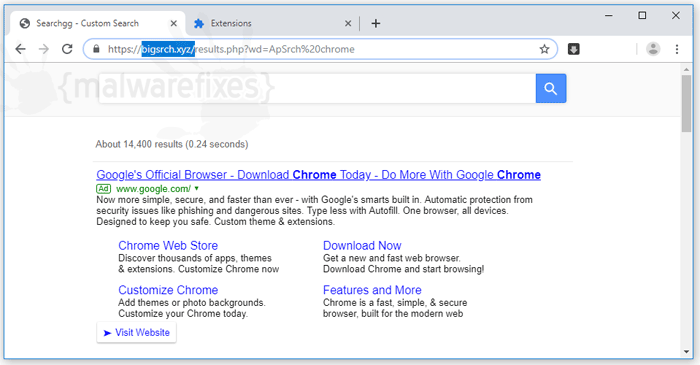Open Chrome's three-dot menu
The width and height of the screenshot is (700, 365).
point(677,49)
